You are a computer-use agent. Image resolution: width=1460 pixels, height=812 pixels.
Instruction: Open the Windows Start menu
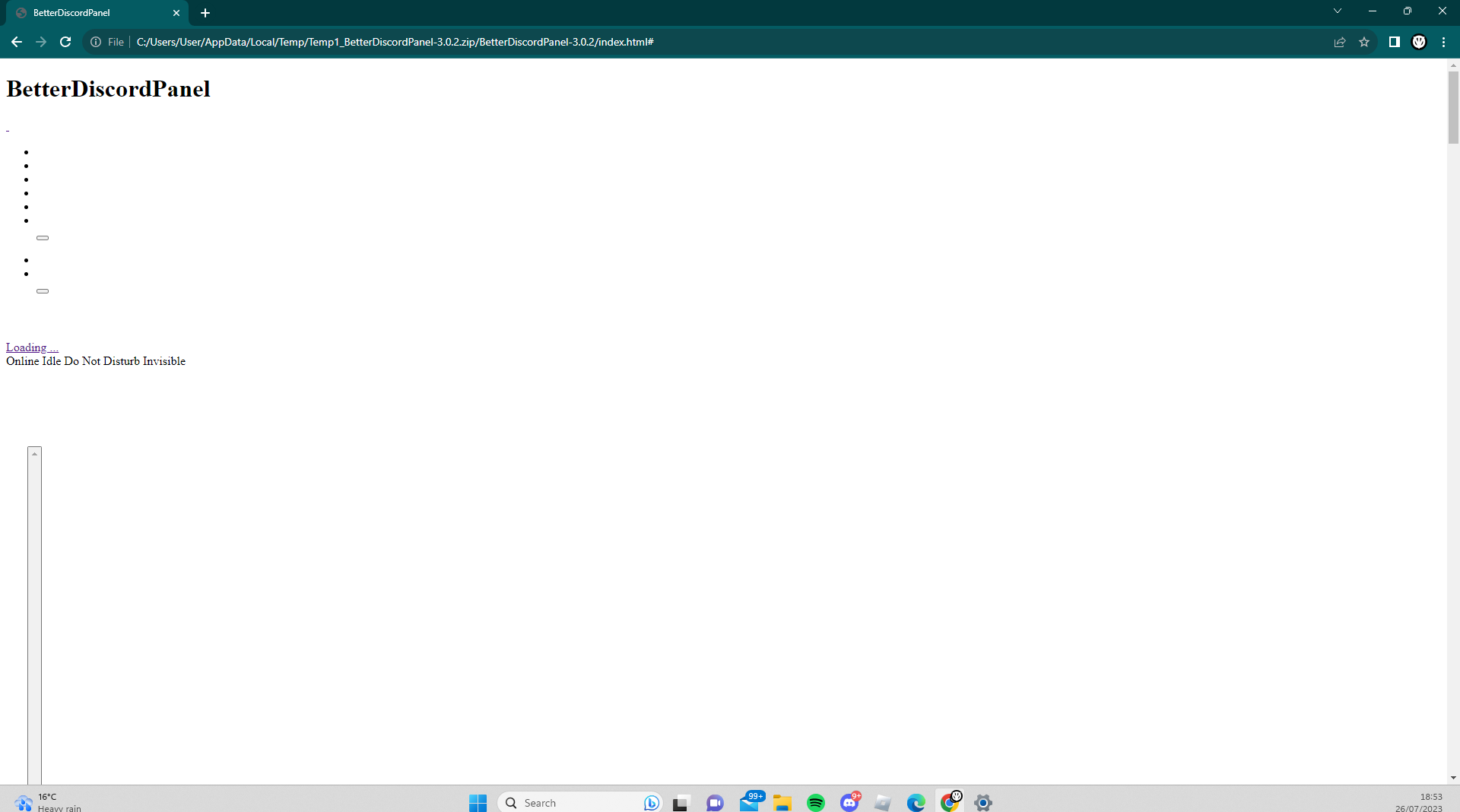pyautogui.click(x=477, y=802)
